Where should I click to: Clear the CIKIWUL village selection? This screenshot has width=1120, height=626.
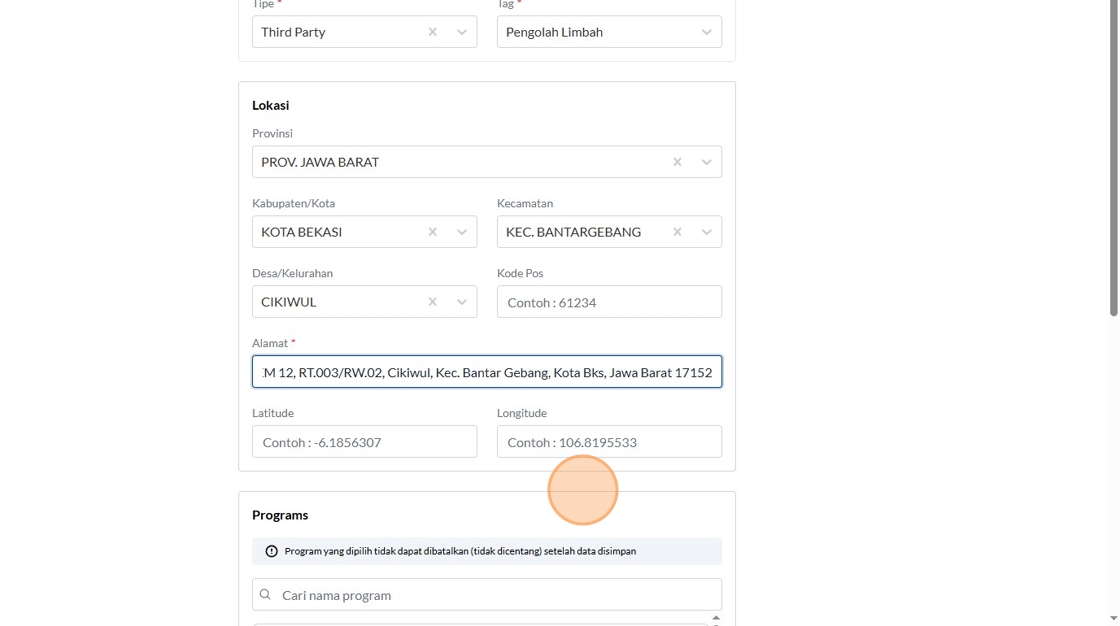pyautogui.click(x=432, y=302)
